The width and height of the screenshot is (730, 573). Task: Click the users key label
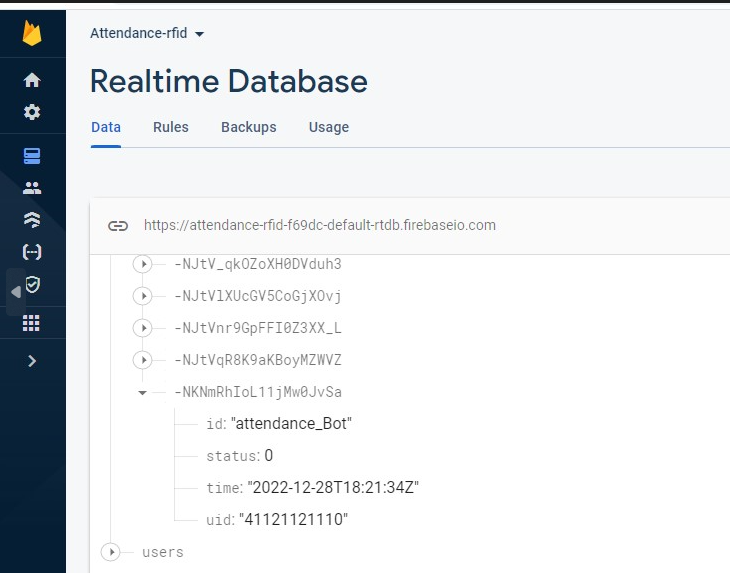coord(163,552)
